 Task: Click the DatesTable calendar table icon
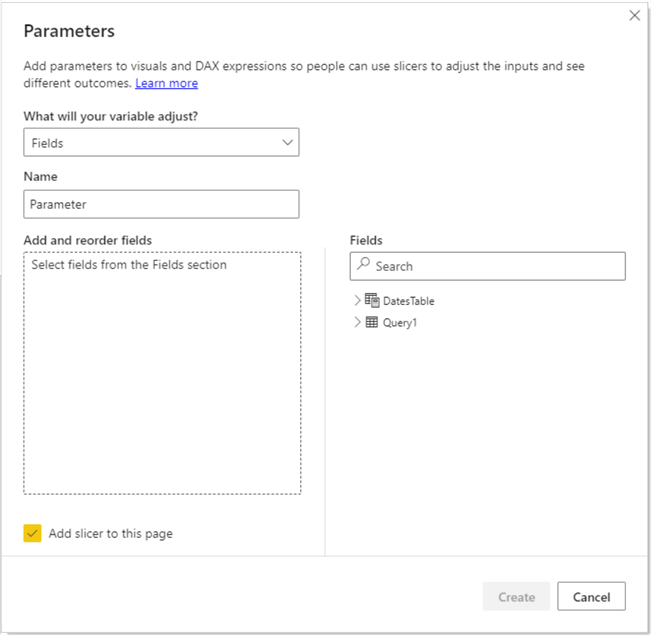(372, 300)
